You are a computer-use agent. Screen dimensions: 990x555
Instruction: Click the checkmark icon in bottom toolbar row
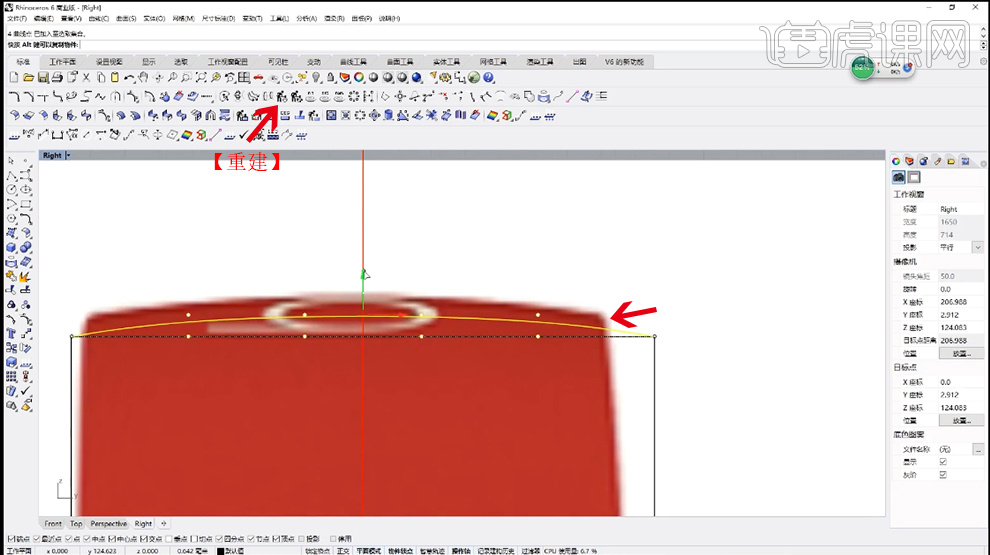(x=244, y=135)
